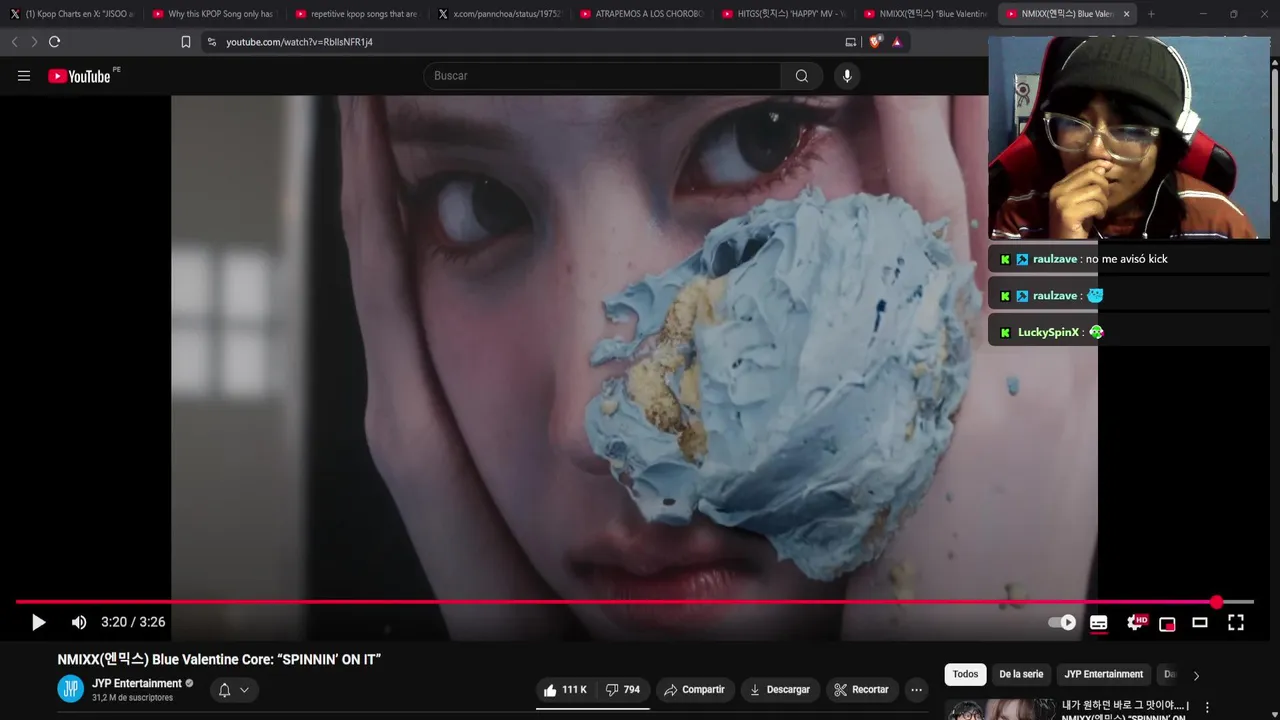Screen dimensions: 1280x720
Task: Show more filter chips with right arrow
Action: coord(1196,675)
